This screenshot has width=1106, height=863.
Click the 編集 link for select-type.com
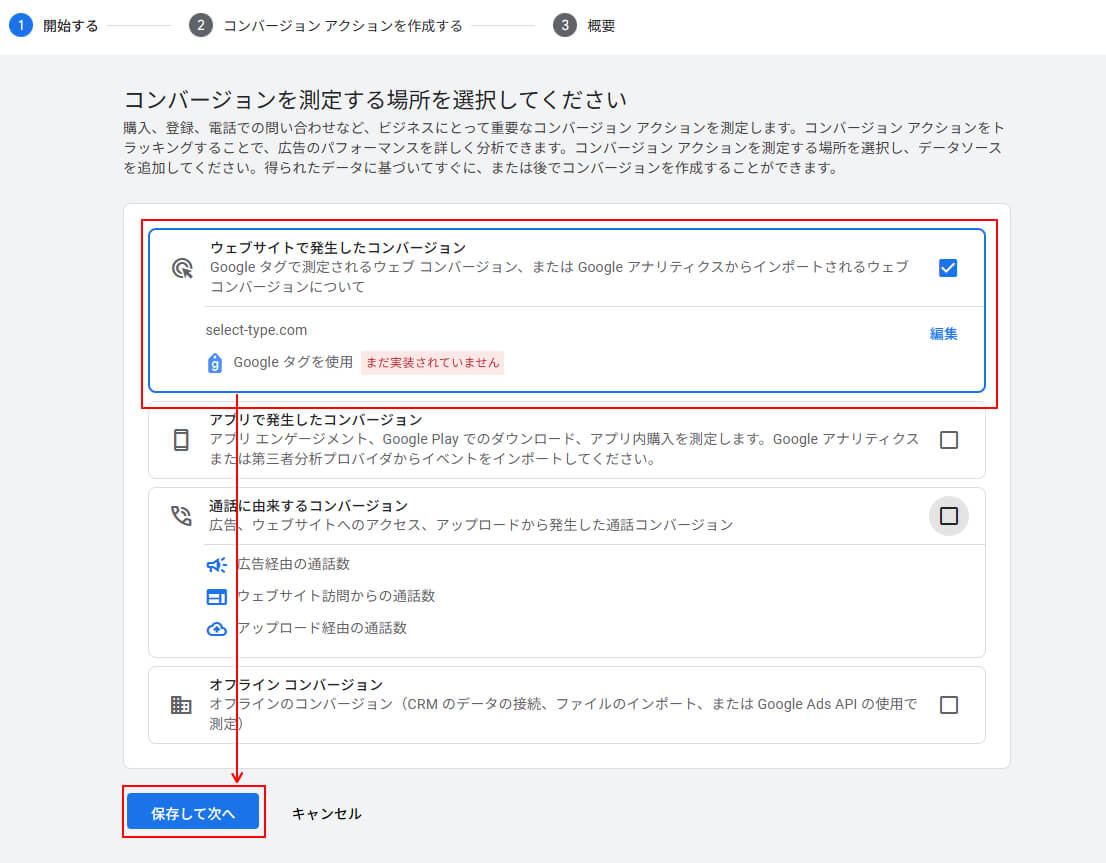pyautogui.click(x=943, y=334)
